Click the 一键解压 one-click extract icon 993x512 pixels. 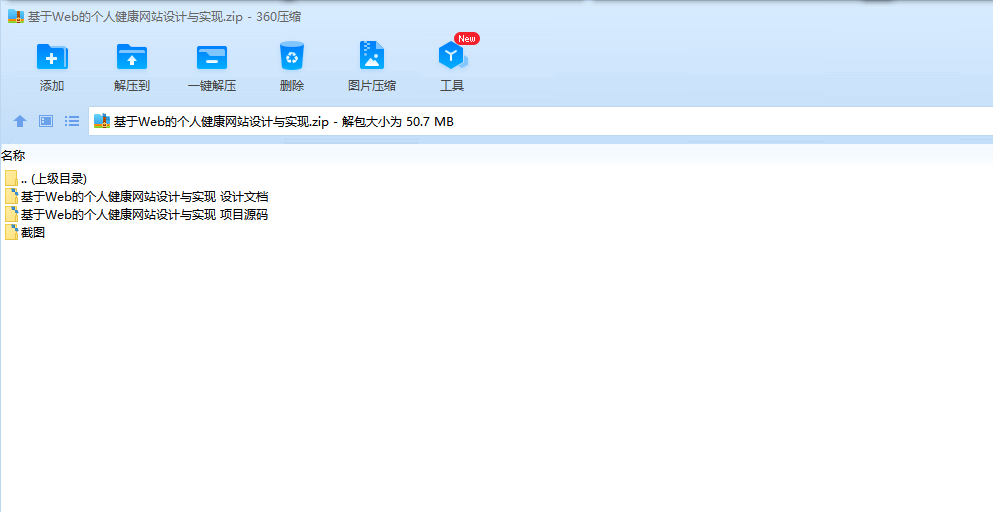(212, 57)
